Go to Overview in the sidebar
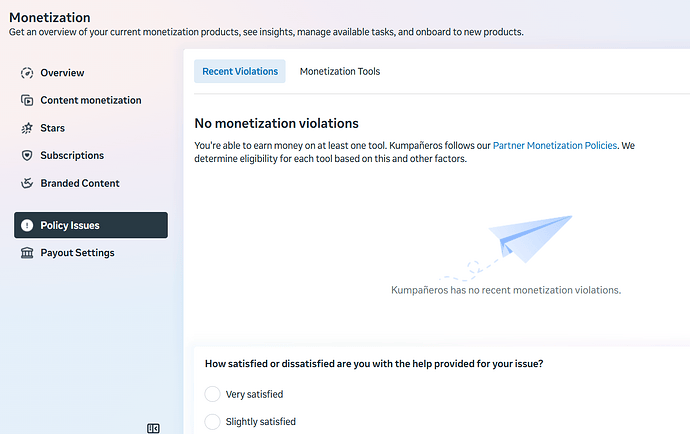Image resolution: width=690 pixels, height=434 pixels. pyautogui.click(x=62, y=73)
